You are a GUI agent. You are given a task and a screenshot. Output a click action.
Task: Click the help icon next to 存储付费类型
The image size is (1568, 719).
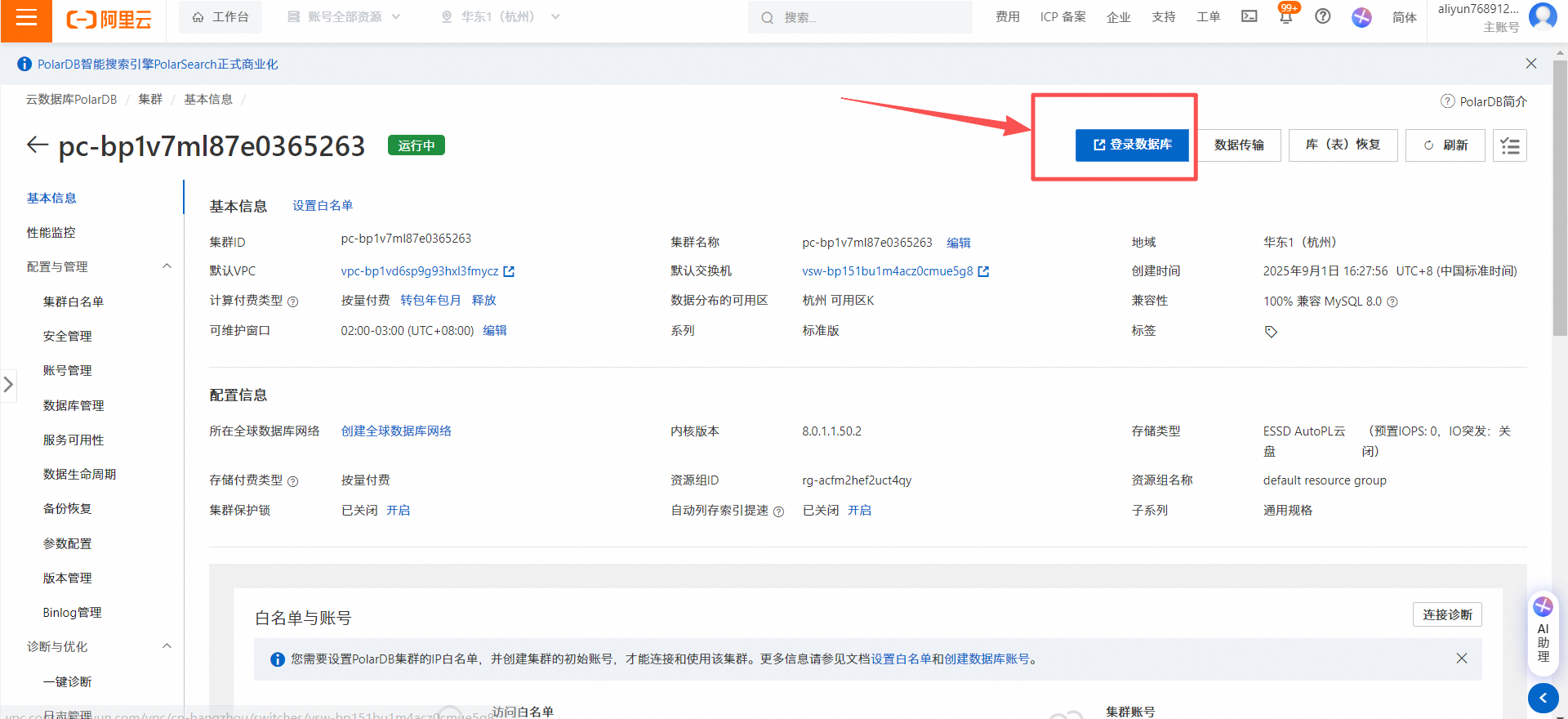pyautogui.click(x=293, y=481)
